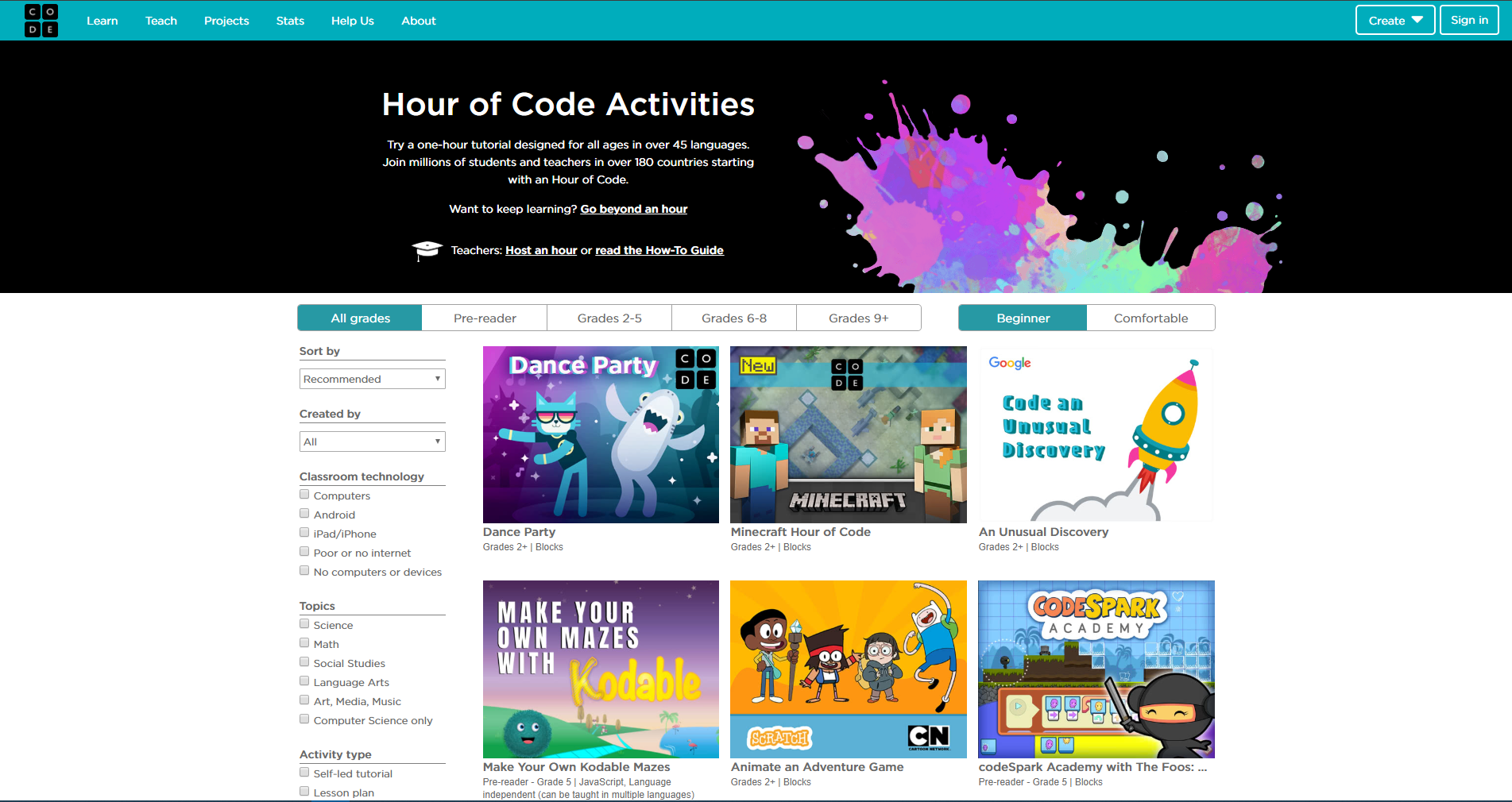
Task: Enable the Science topic filter
Action: pyautogui.click(x=304, y=624)
